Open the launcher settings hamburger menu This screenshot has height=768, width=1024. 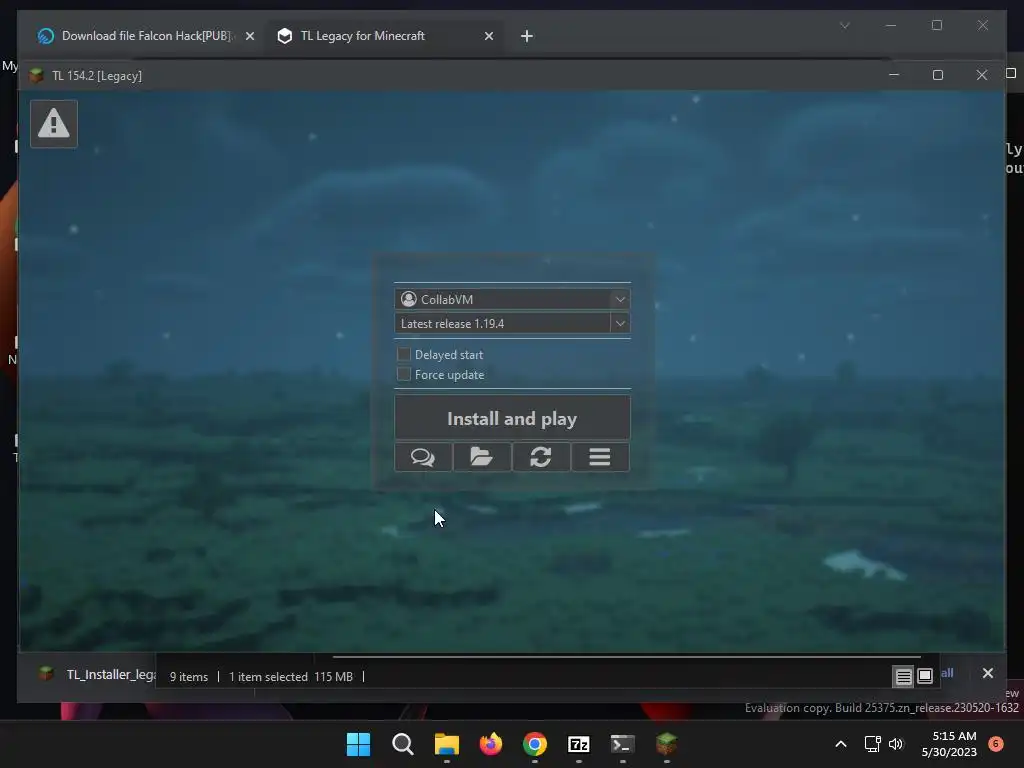(x=600, y=456)
